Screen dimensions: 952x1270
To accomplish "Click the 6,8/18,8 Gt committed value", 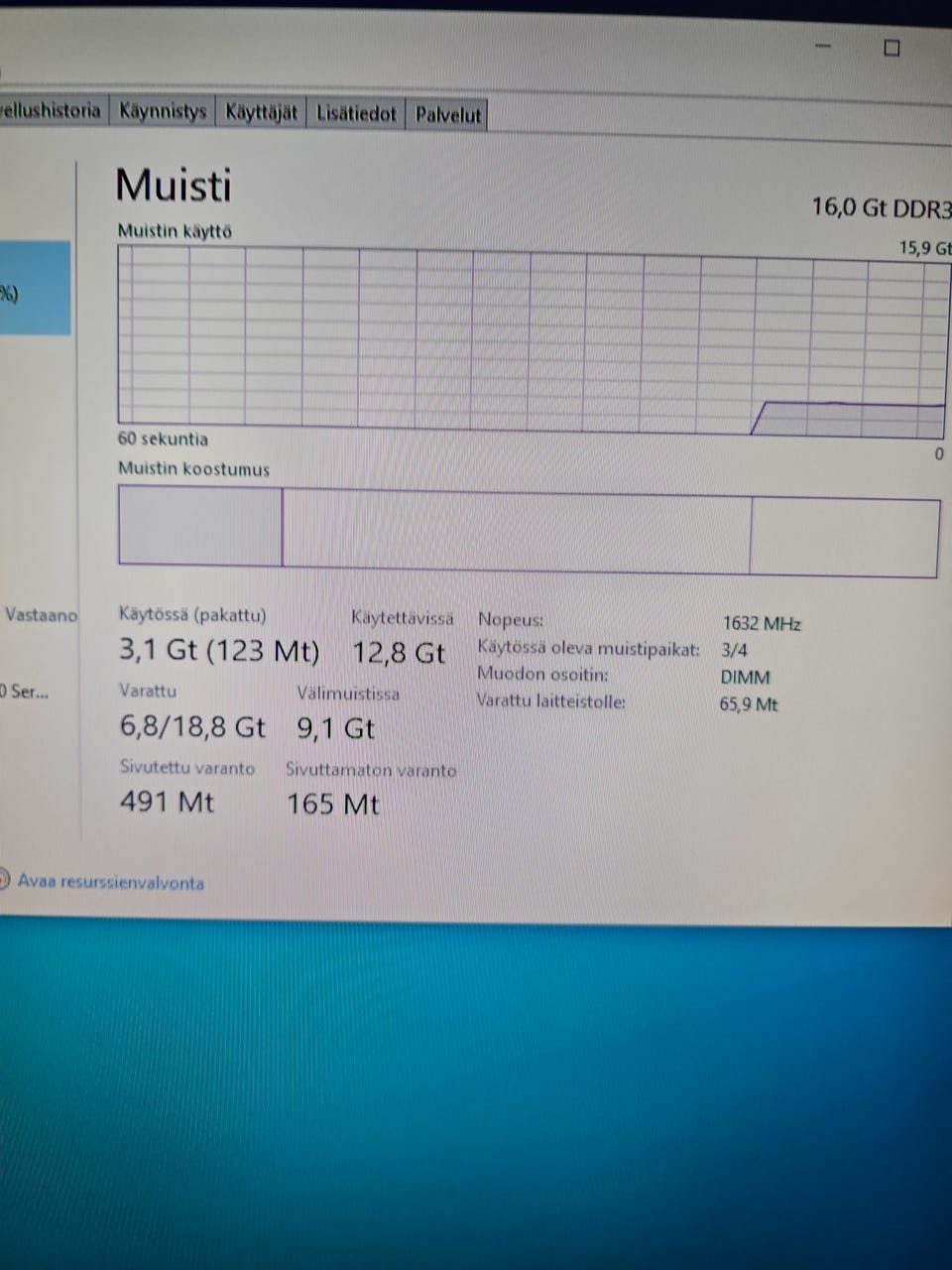I will click(x=192, y=726).
